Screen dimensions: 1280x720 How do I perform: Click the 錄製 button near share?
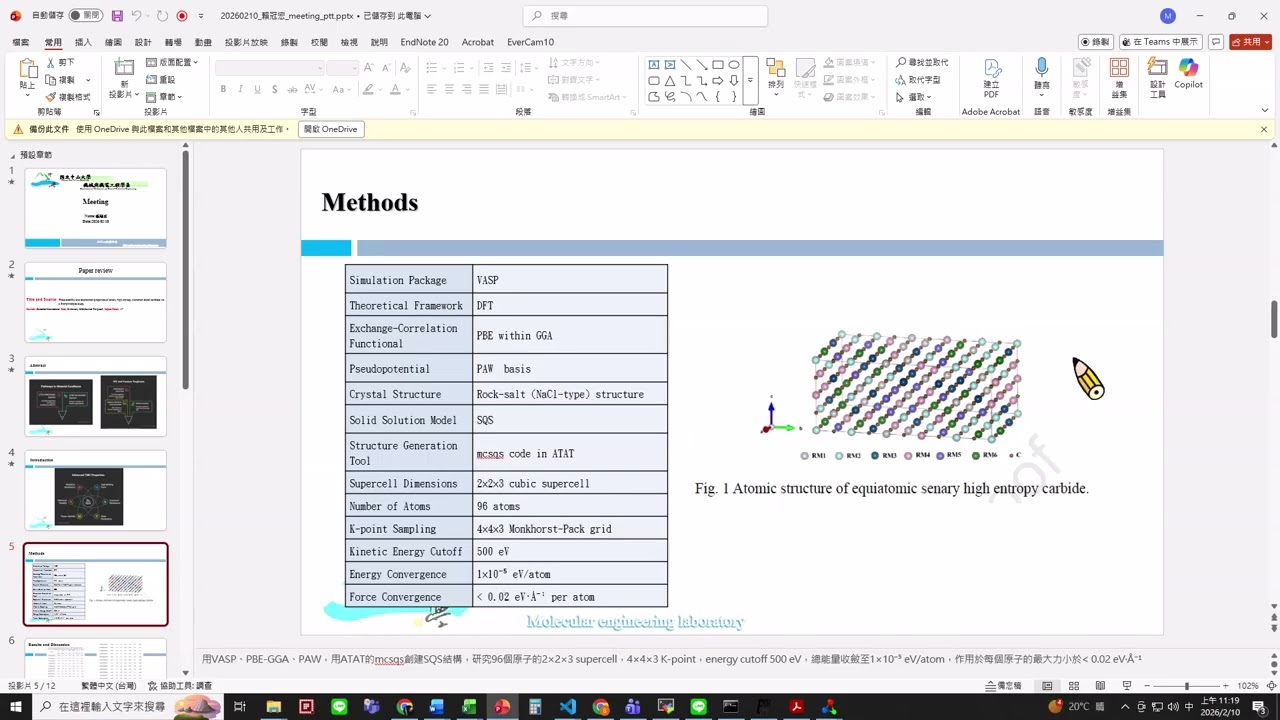1096,42
